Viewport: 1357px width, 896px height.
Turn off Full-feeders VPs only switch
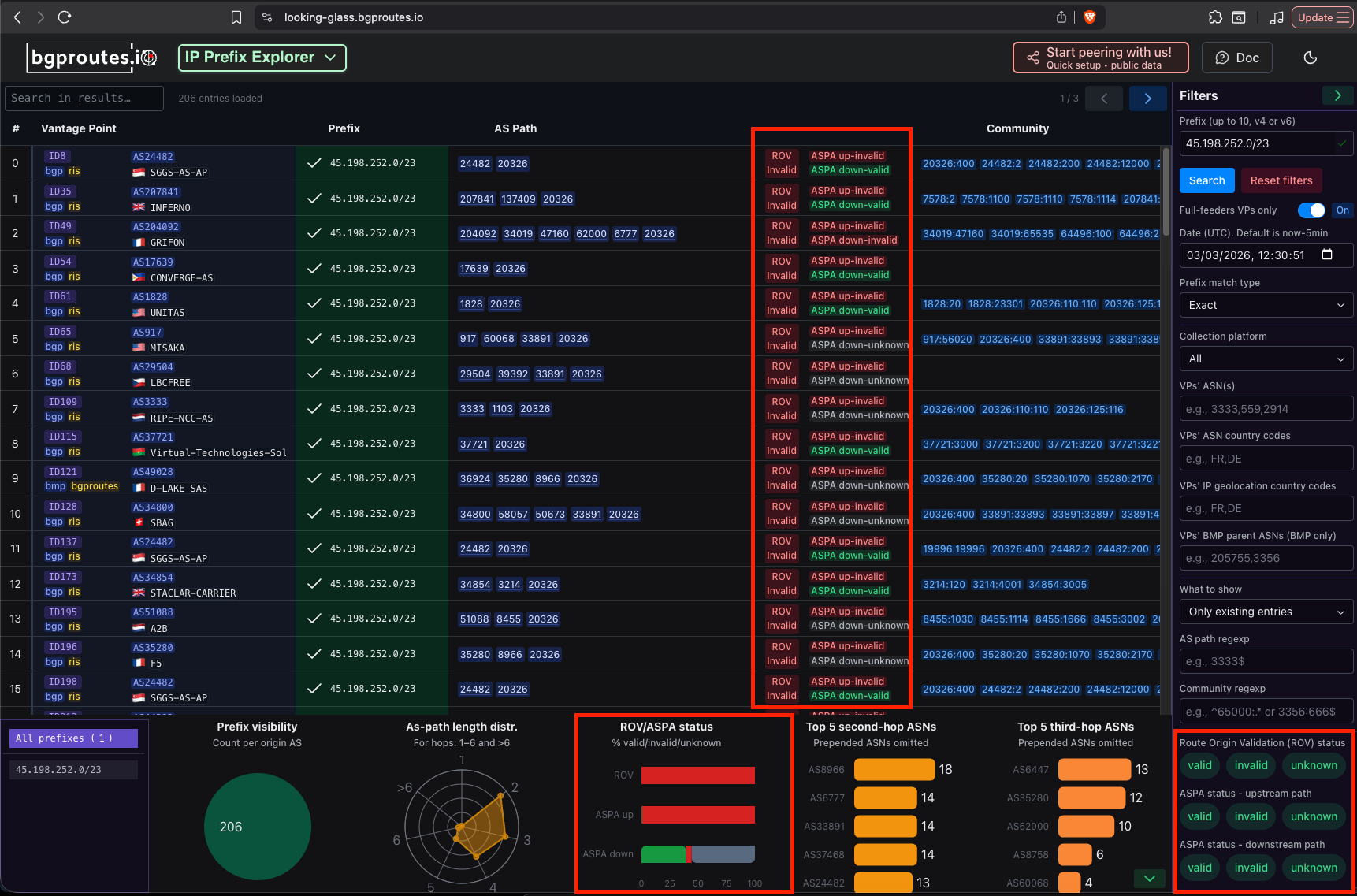coord(1311,210)
